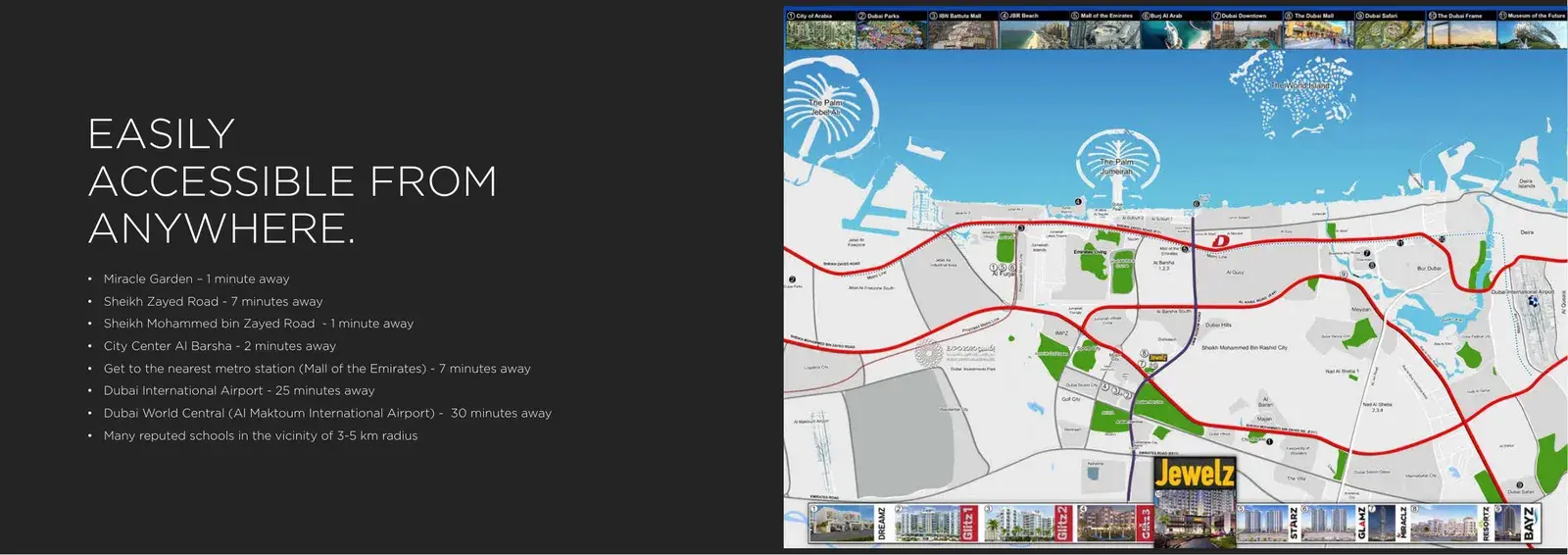The image size is (1568, 555).
Task: Click the GLAMZ project thumbnail
Action: point(1335,524)
